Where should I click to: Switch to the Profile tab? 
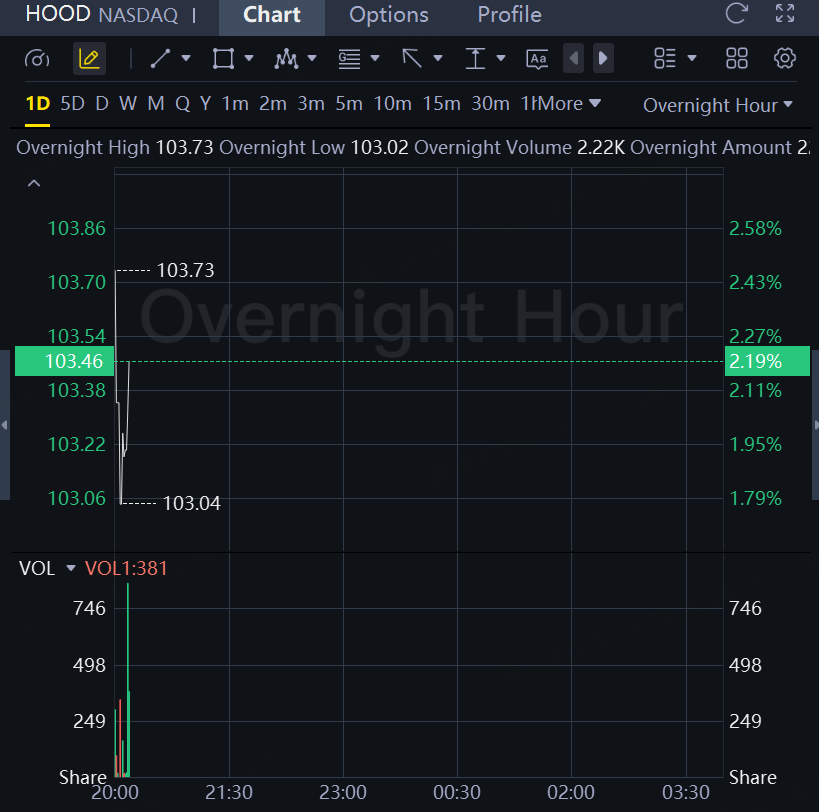coord(509,15)
